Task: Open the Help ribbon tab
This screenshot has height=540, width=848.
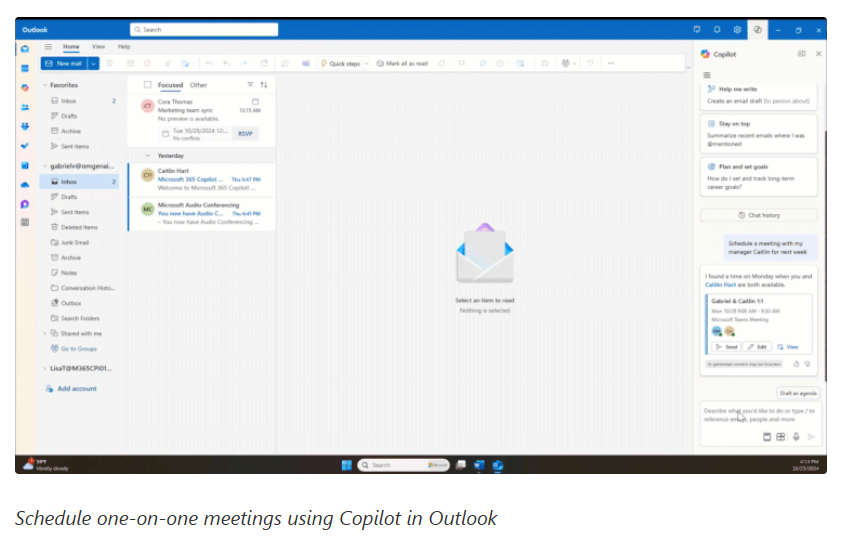Action: (124, 47)
